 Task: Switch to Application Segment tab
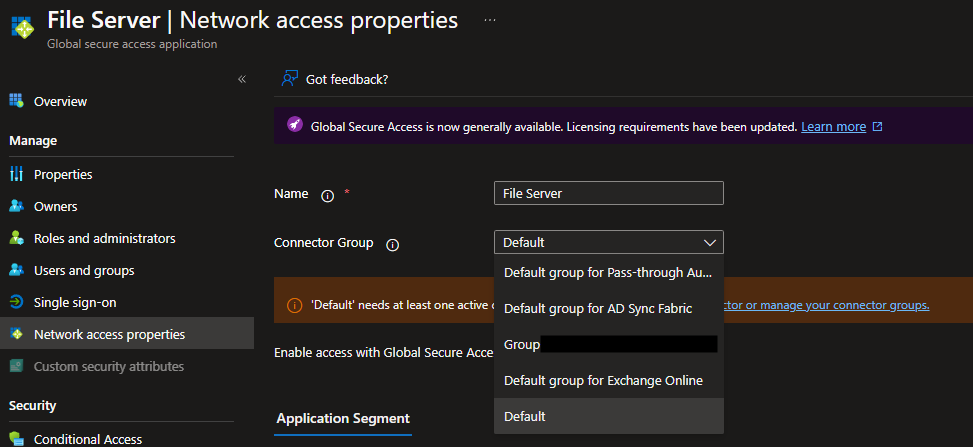click(343, 418)
